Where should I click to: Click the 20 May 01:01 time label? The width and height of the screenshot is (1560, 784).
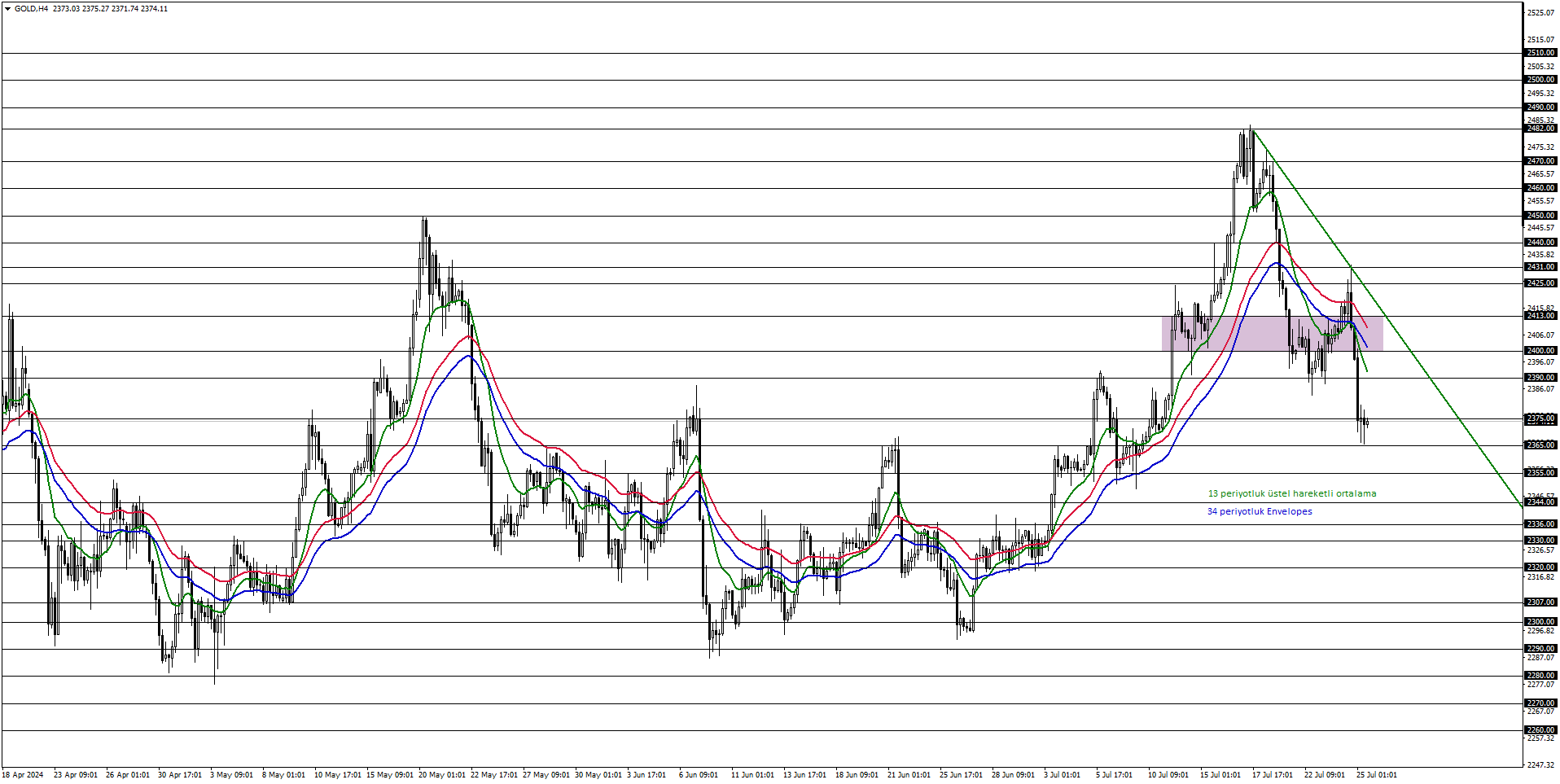click(442, 775)
